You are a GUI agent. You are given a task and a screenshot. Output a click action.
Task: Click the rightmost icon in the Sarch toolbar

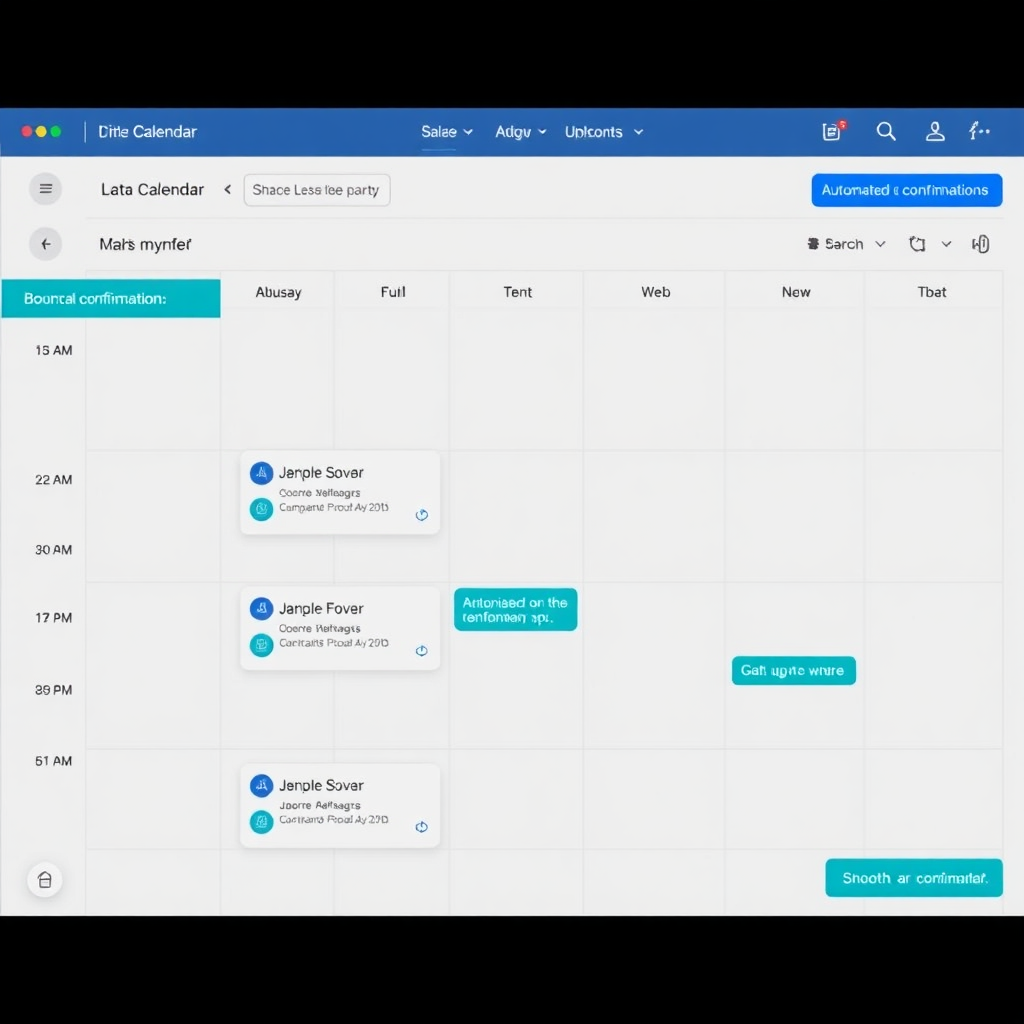(x=981, y=244)
